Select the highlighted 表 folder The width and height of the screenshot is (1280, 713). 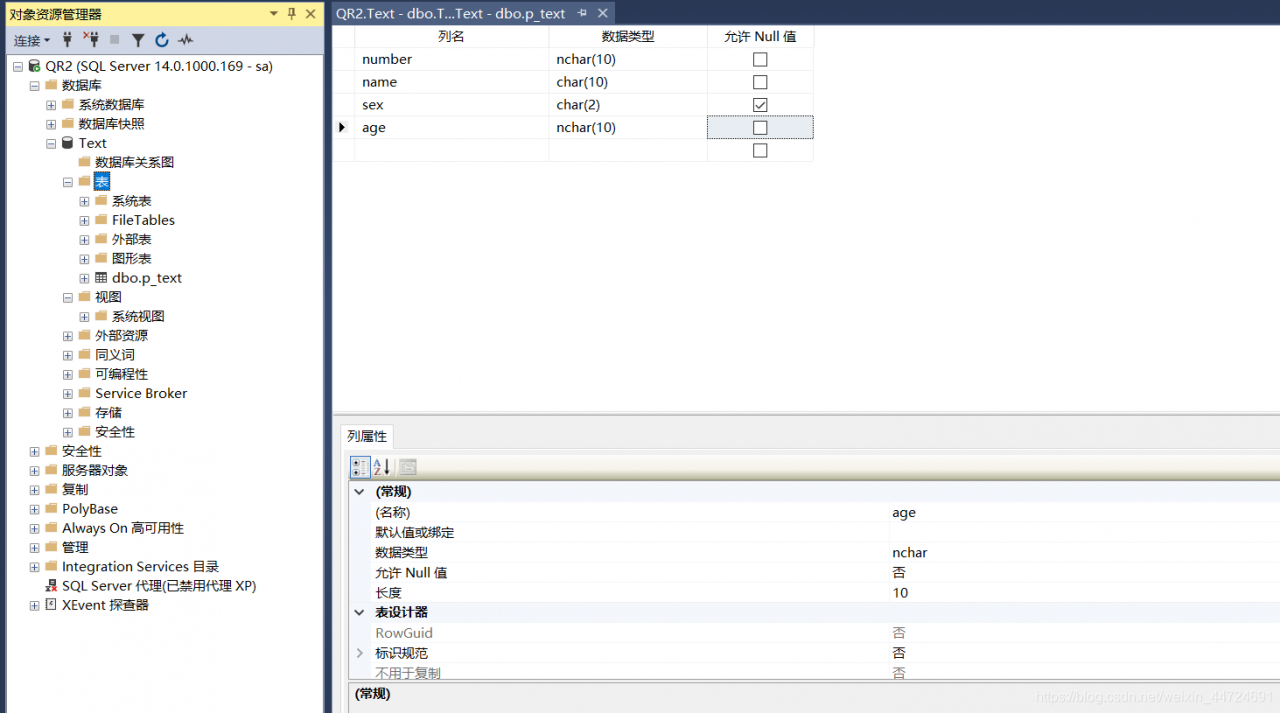click(102, 181)
